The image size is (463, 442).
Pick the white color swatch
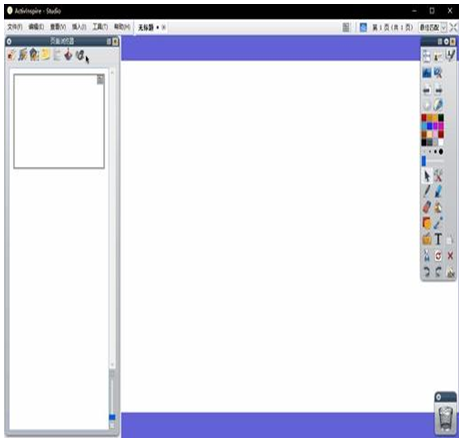[x=441, y=143]
